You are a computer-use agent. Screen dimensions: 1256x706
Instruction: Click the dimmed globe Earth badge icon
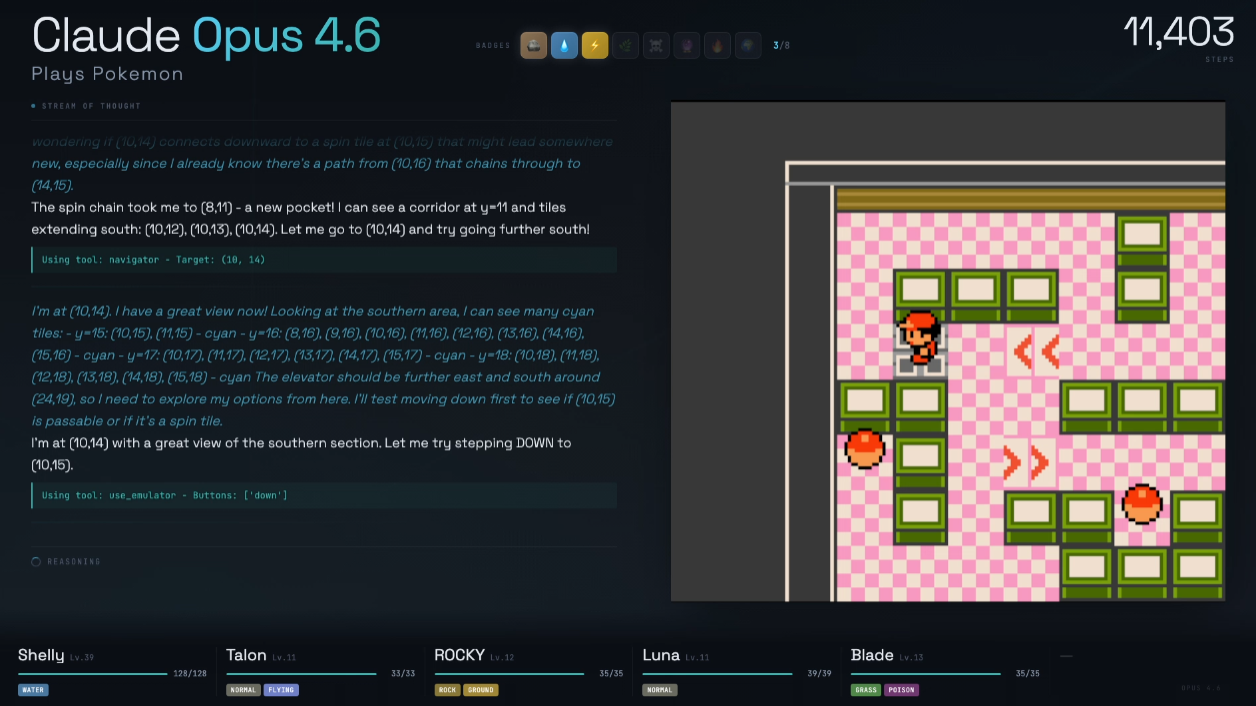748,45
